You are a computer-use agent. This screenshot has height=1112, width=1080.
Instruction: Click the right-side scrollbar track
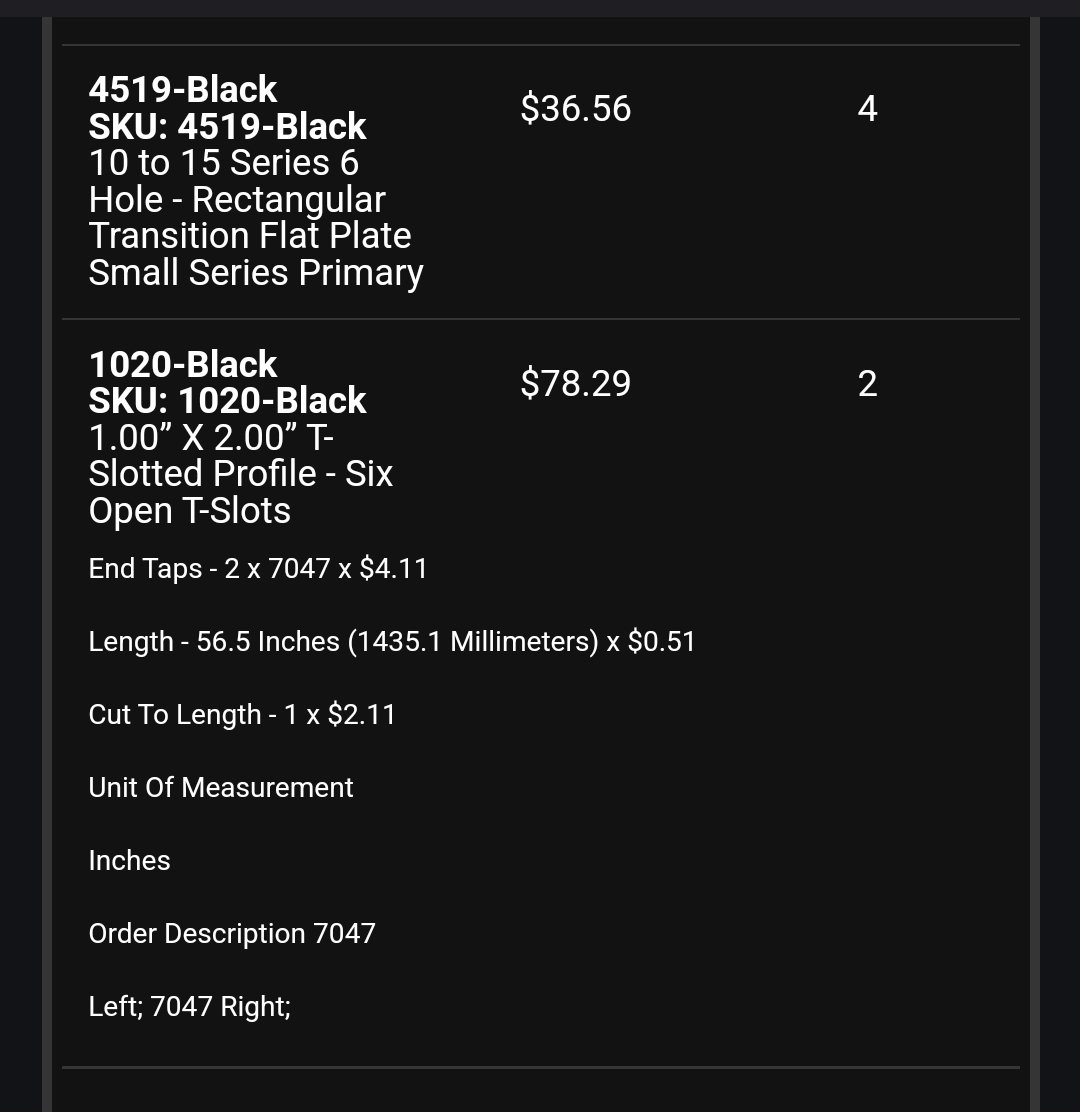coord(1035,565)
